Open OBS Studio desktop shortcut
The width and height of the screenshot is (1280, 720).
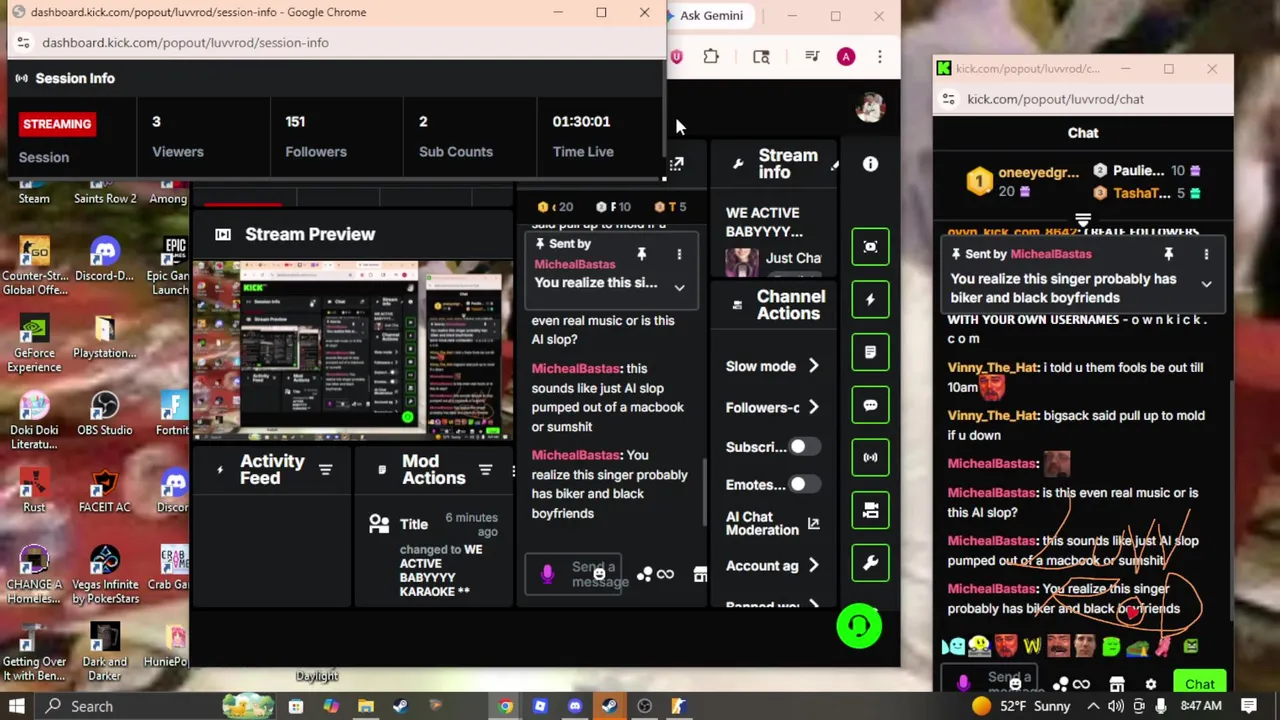pos(105,414)
